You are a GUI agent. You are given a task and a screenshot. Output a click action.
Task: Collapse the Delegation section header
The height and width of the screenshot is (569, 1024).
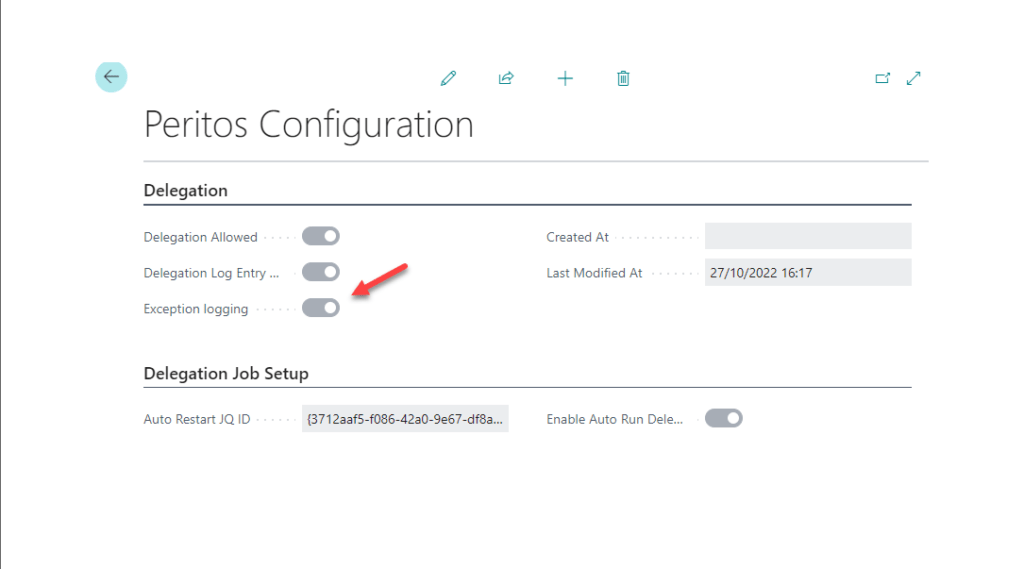pyautogui.click(x=185, y=191)
